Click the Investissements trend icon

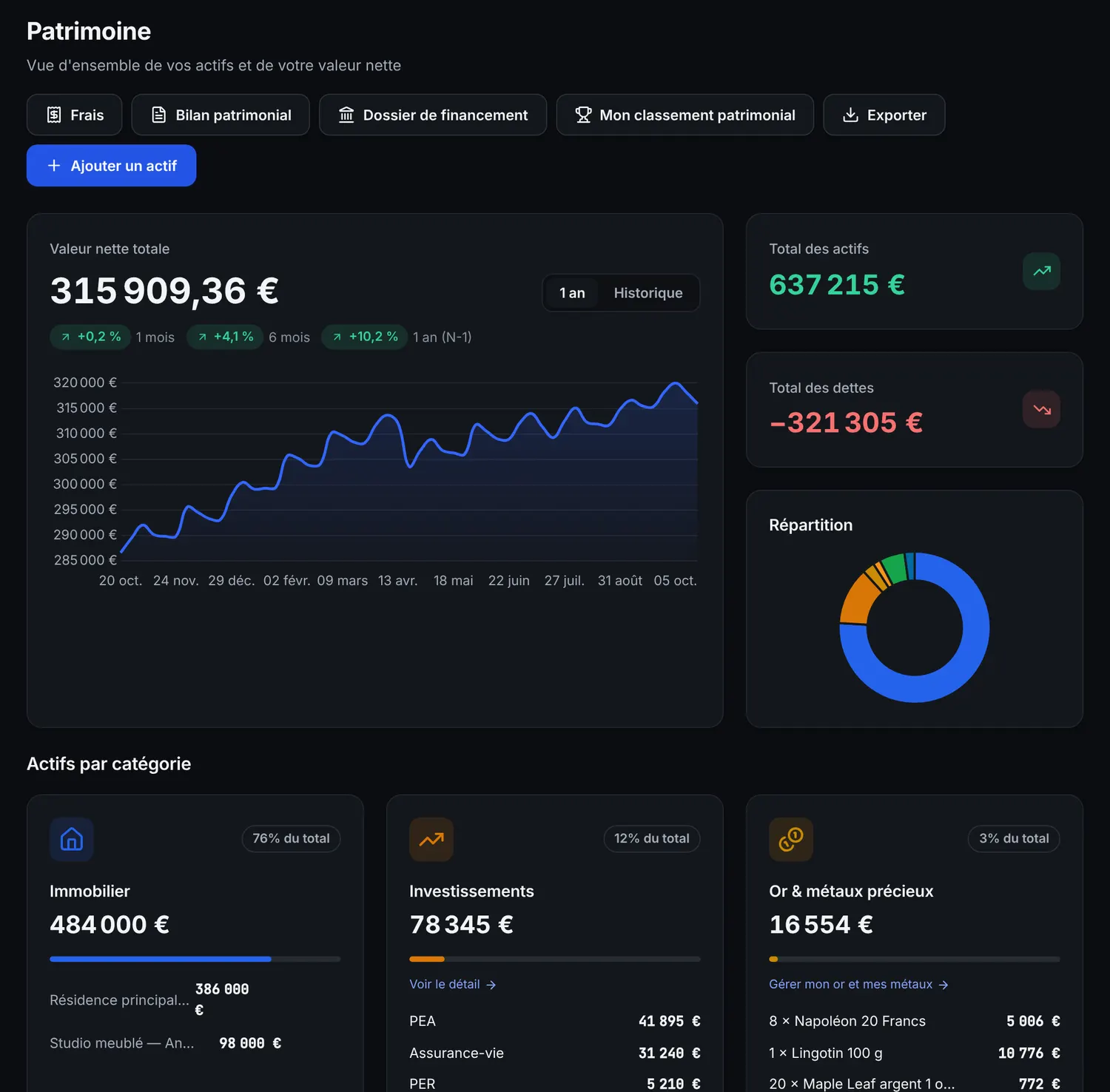tap(431, 839)
